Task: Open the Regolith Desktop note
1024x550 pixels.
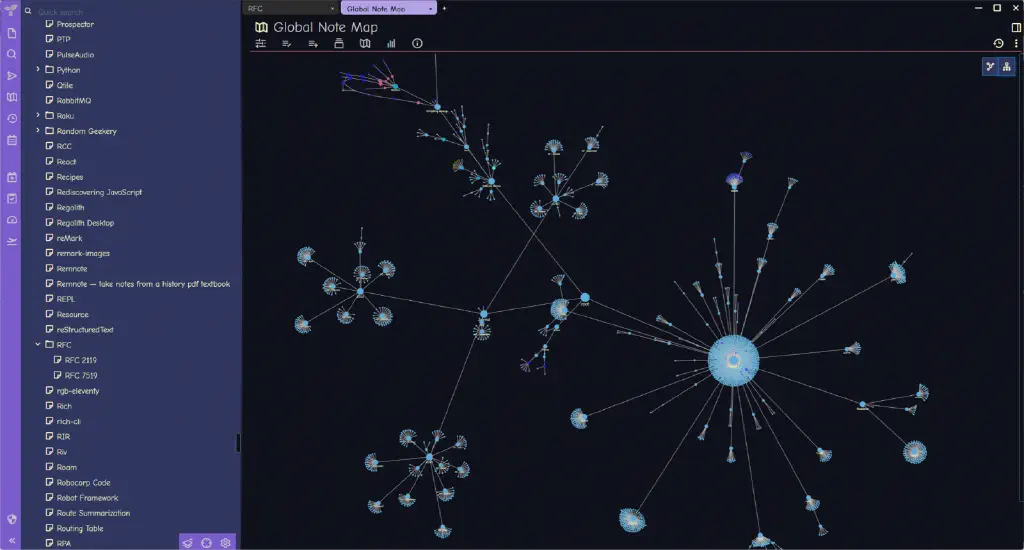Action: pos(85,223)
